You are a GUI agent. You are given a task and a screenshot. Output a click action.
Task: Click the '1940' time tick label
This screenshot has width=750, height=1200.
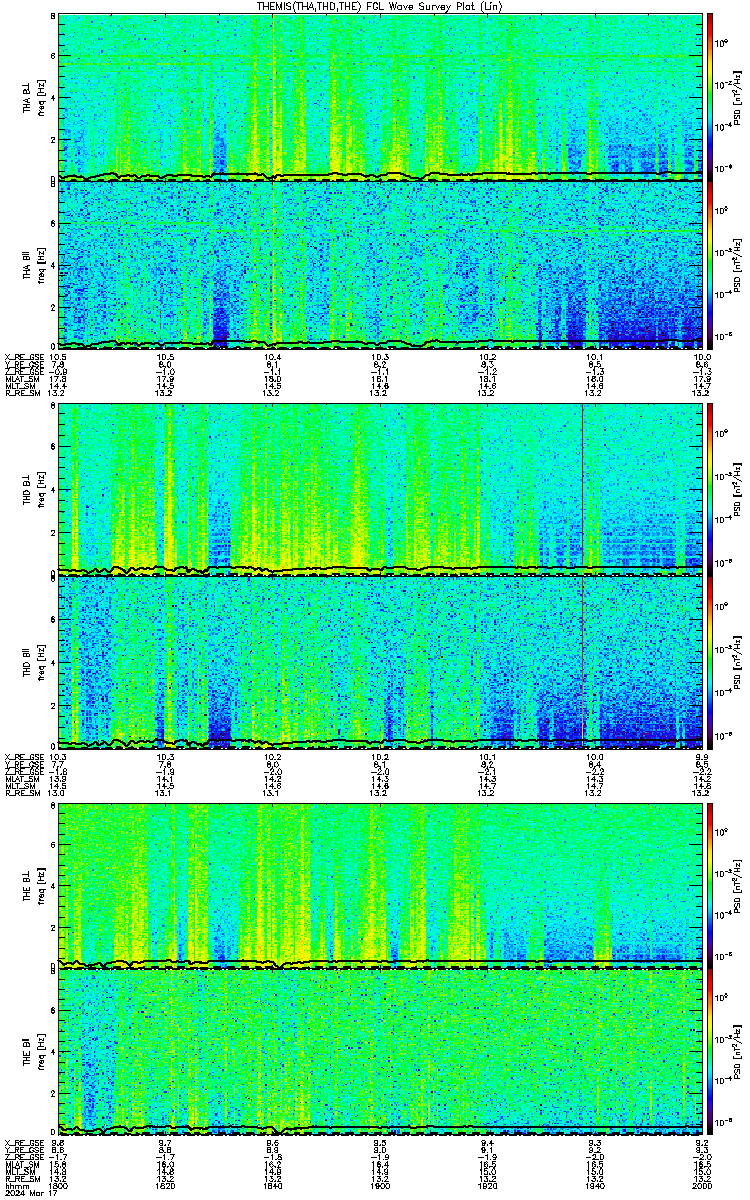click(595, 1186)
